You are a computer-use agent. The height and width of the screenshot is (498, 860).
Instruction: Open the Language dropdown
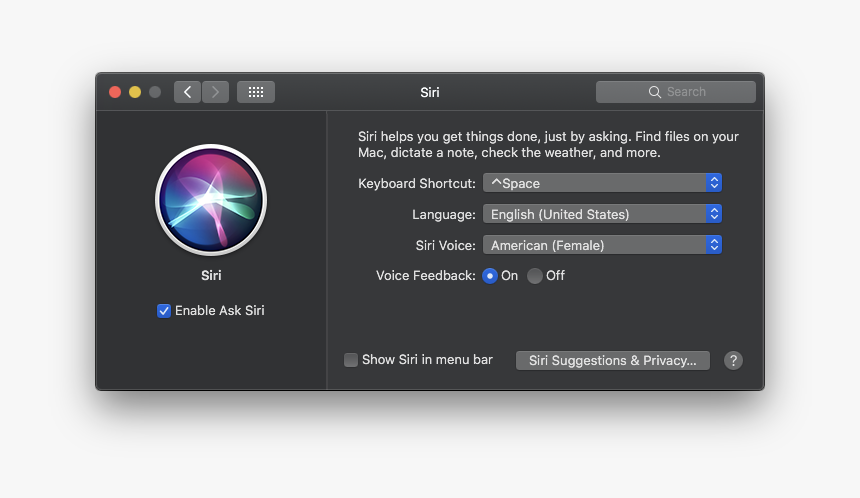(x=602, y=214)
